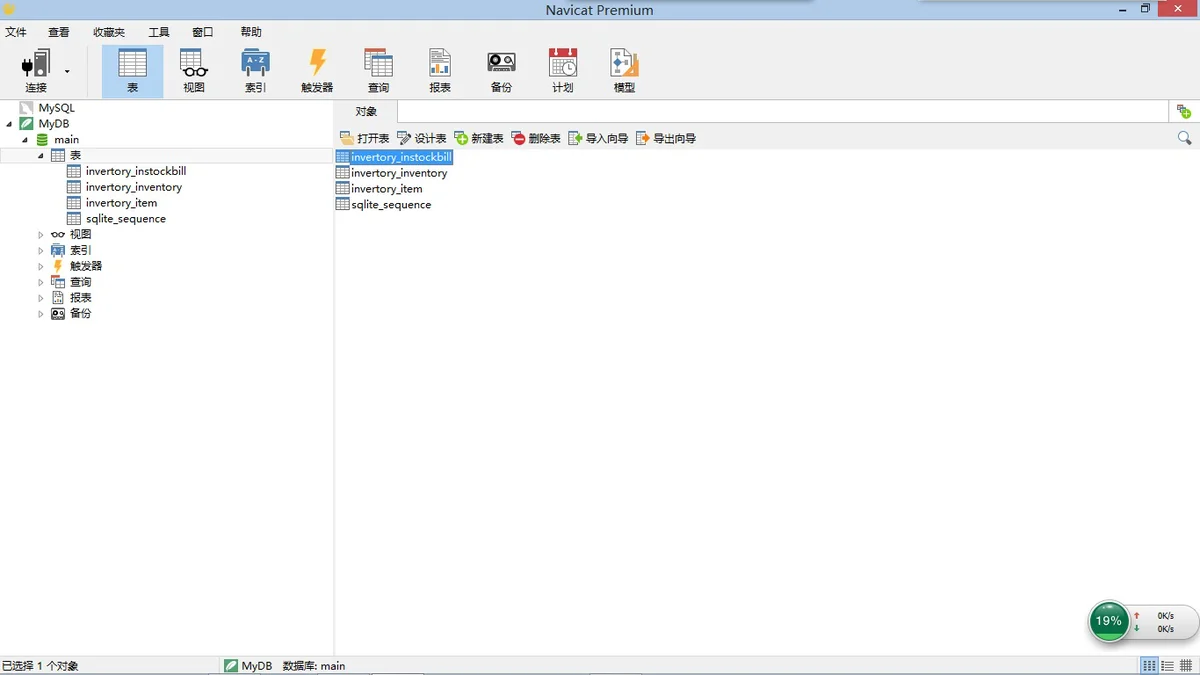Select 报表 report icon in tree
The width and height of the screenshot is (1200, 675).
[x=58, y=298]
